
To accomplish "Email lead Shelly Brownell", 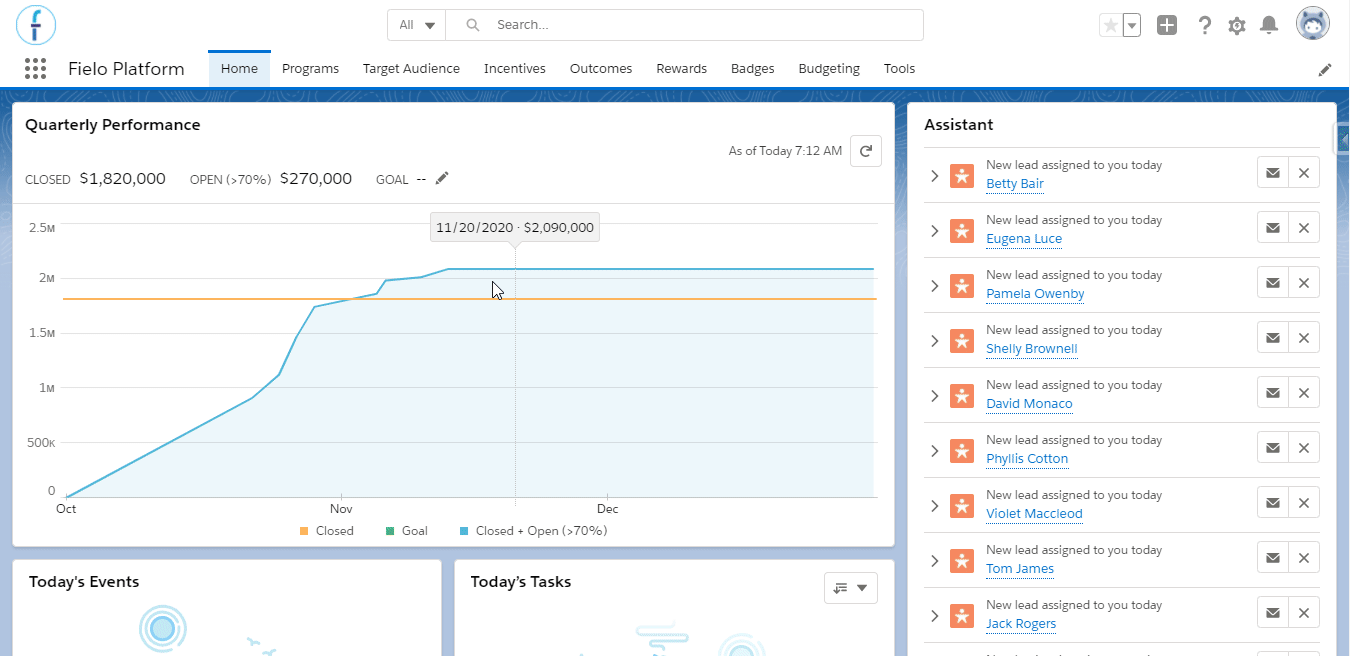I will pyautogui.click(x=1273, y=338).
